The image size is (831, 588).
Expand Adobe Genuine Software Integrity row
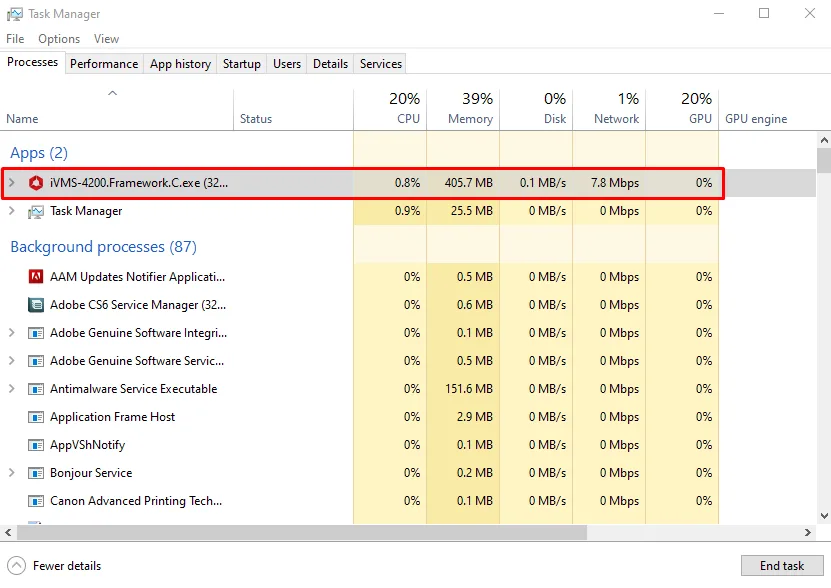click(x=12, y=332)
